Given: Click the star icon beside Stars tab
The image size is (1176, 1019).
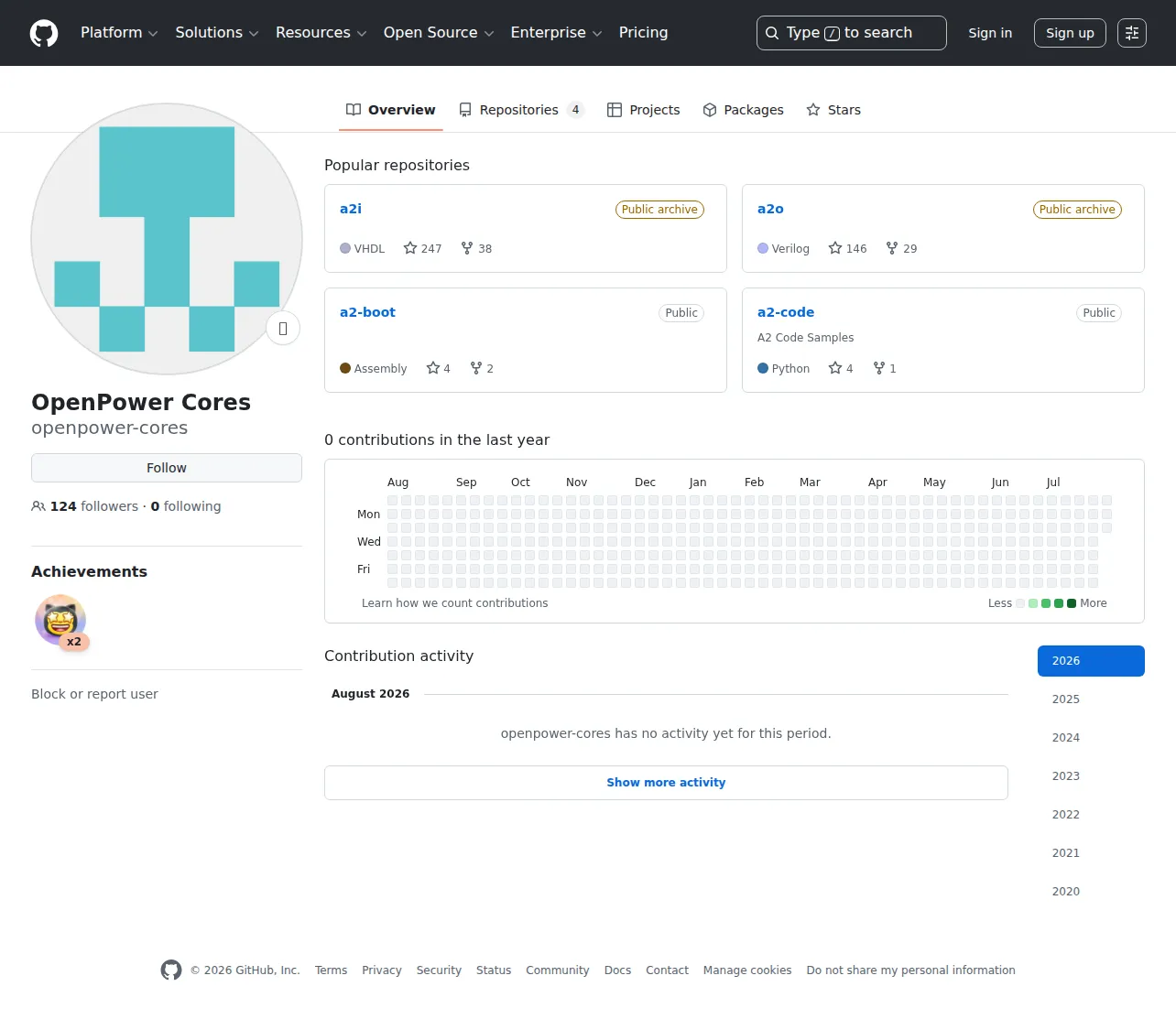Looking at the screenshot, I should [x=813, y=110].
